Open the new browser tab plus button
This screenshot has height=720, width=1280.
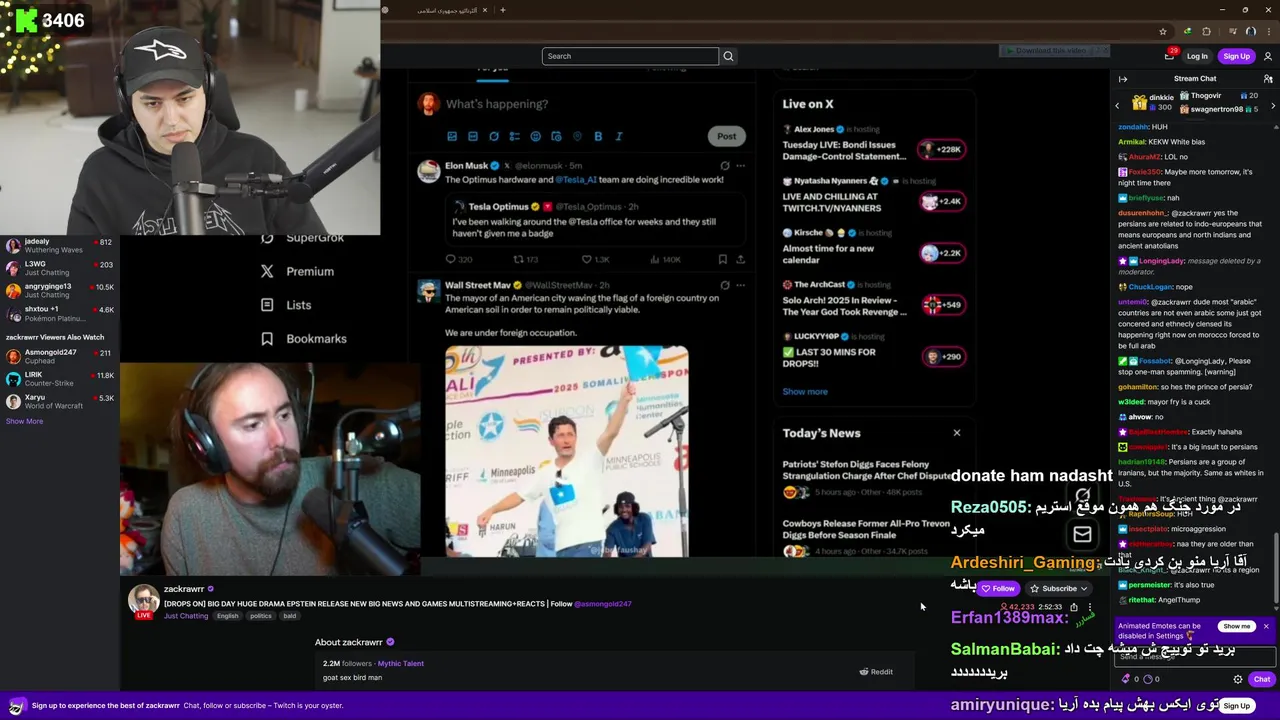(503, 10)
